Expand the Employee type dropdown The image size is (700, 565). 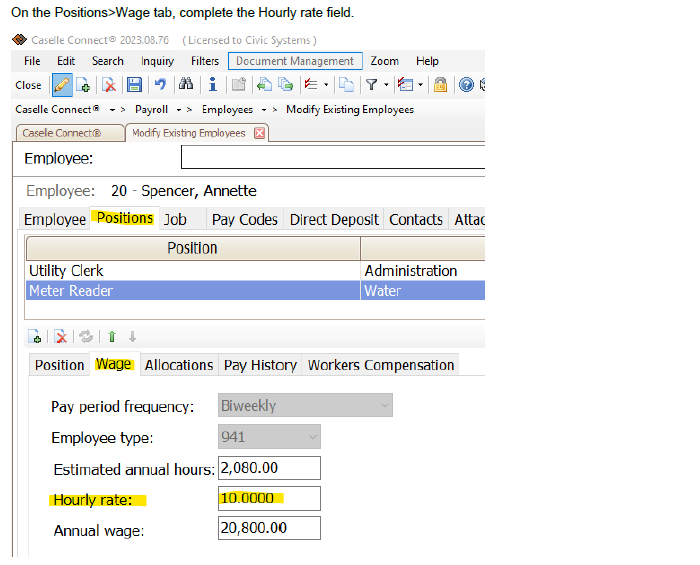tap(311, 437)
